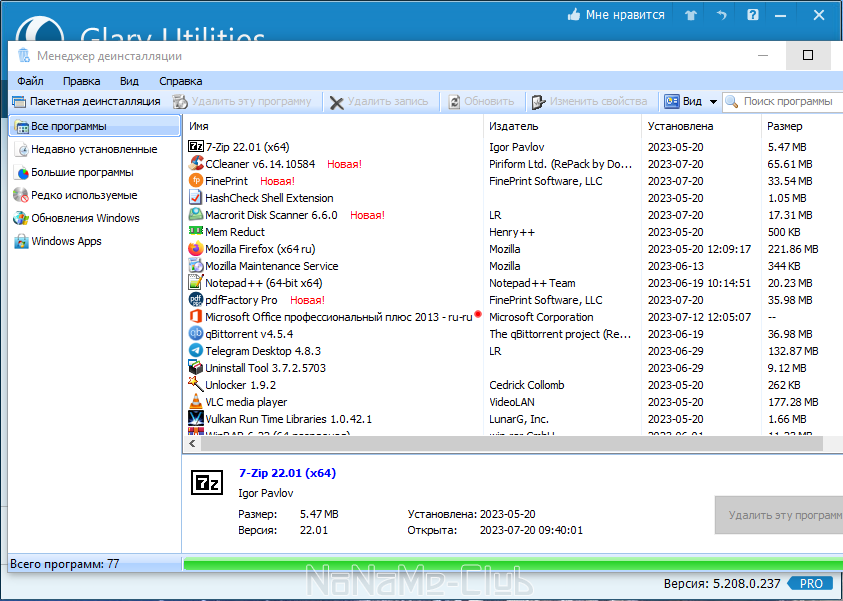Click the CCleaner icon in the list
Image resolution: width=843 pixels, height=601 pixels.
(196, 163)
